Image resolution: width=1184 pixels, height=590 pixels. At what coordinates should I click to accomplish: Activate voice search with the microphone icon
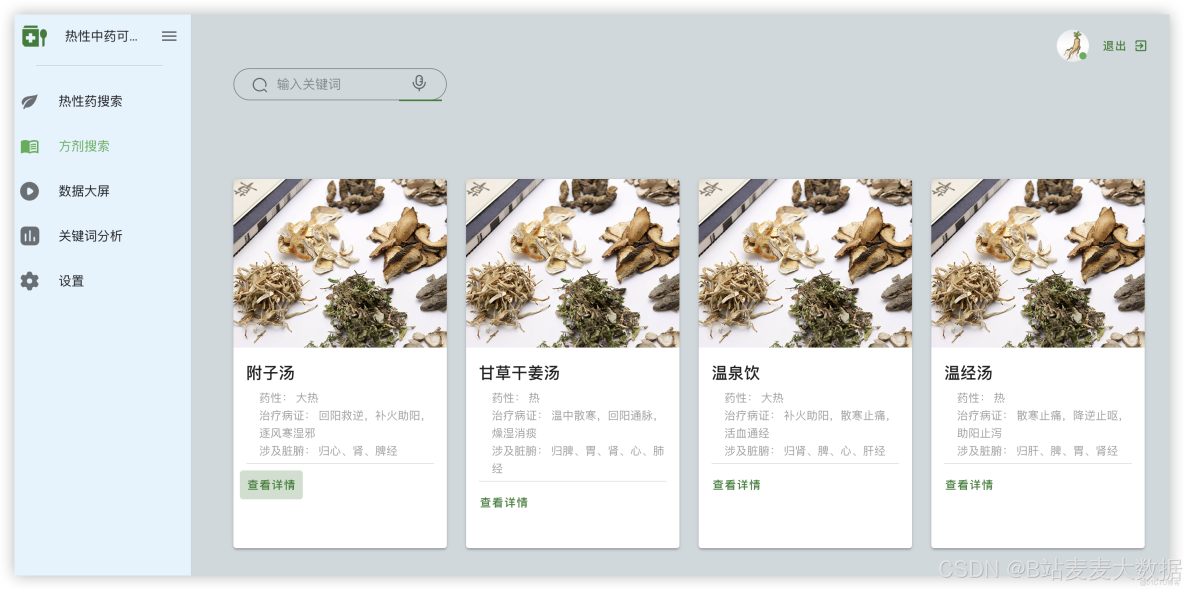(x=418, y=84)
